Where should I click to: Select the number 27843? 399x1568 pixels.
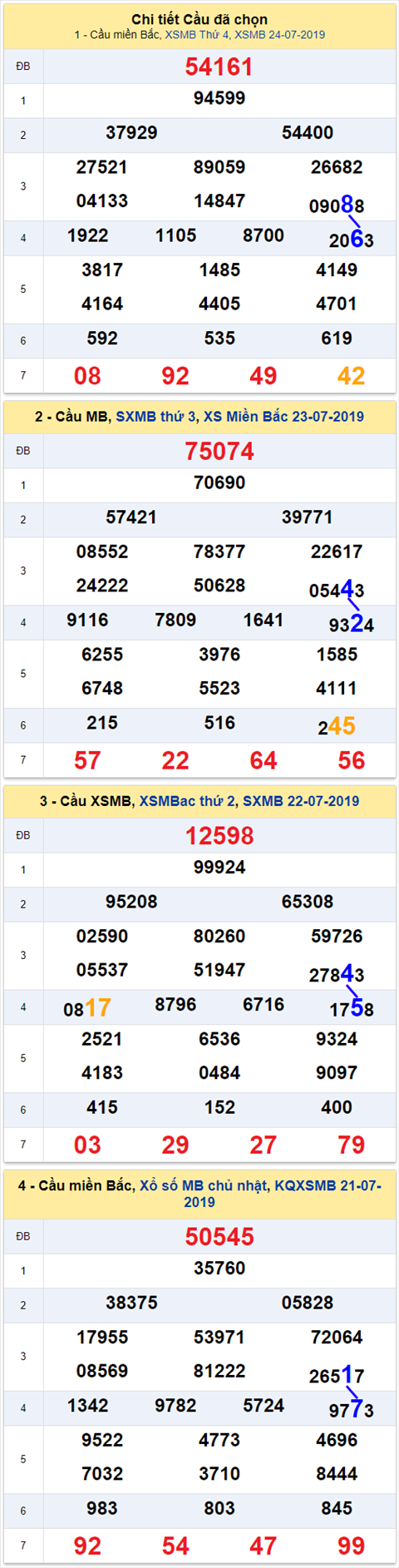click(337, 973)
